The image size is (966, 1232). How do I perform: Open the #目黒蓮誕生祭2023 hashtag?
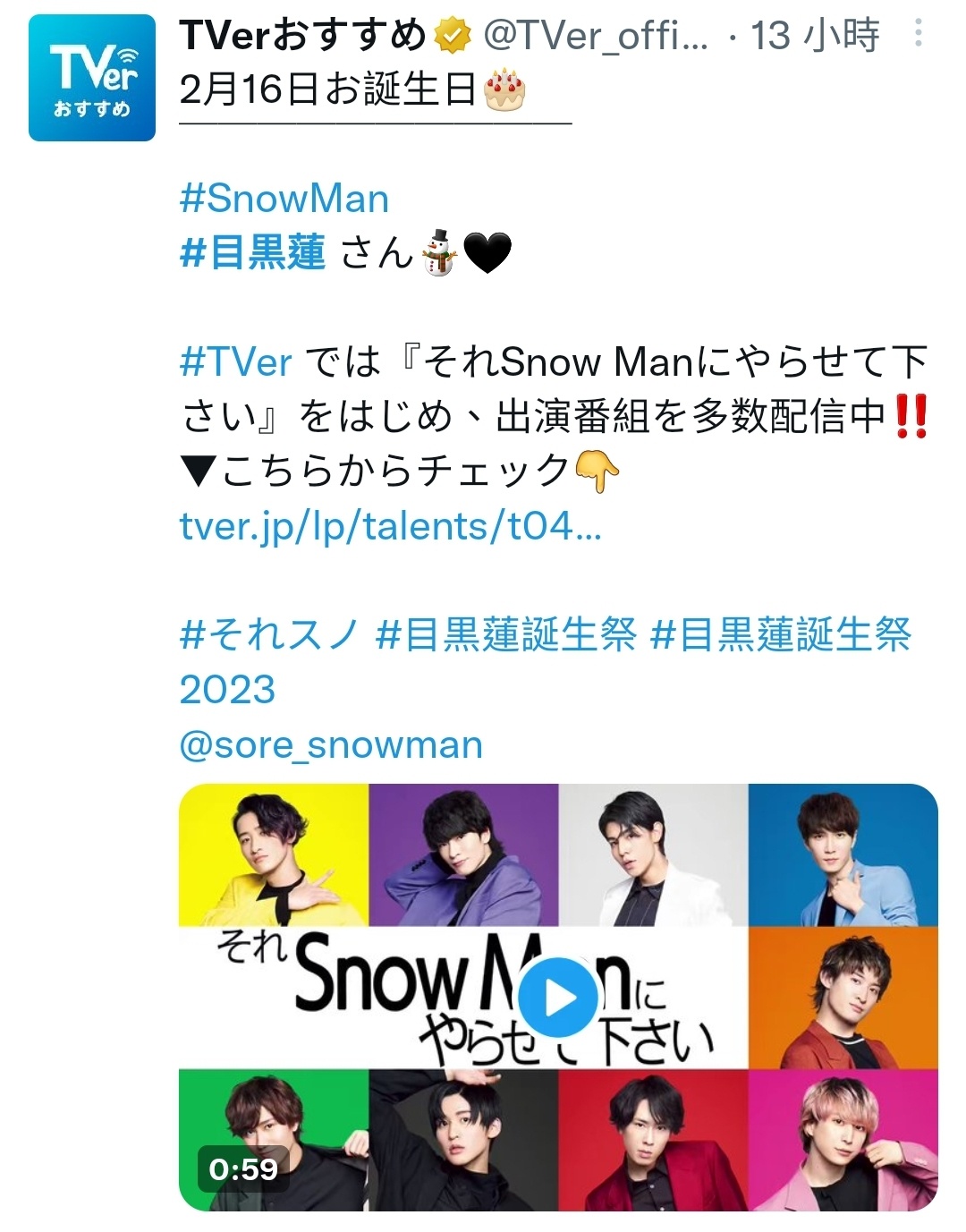(546, 662)
